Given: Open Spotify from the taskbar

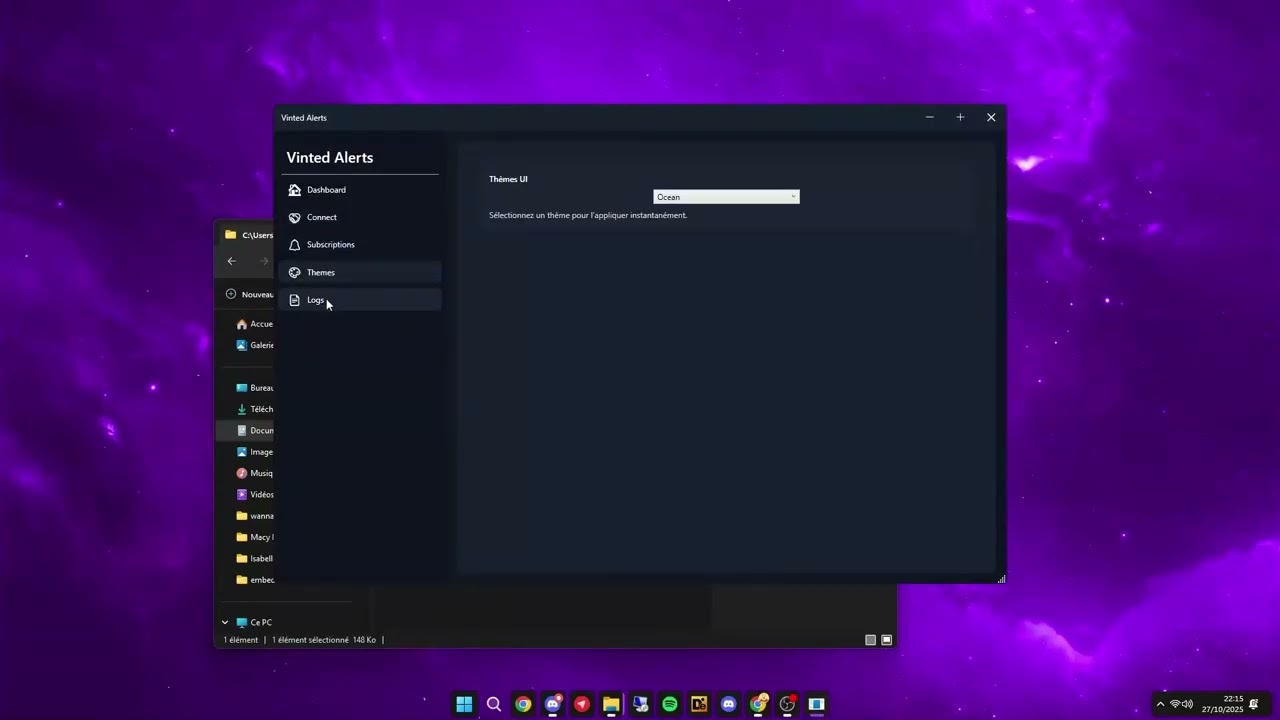Looking at the screenshot, I should (x=670, y=704).
